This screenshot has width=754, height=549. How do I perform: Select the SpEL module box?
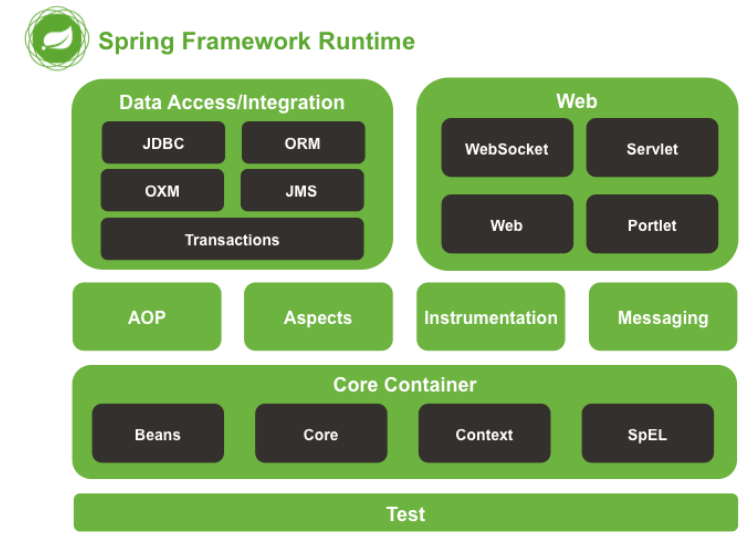coord(648,434)
